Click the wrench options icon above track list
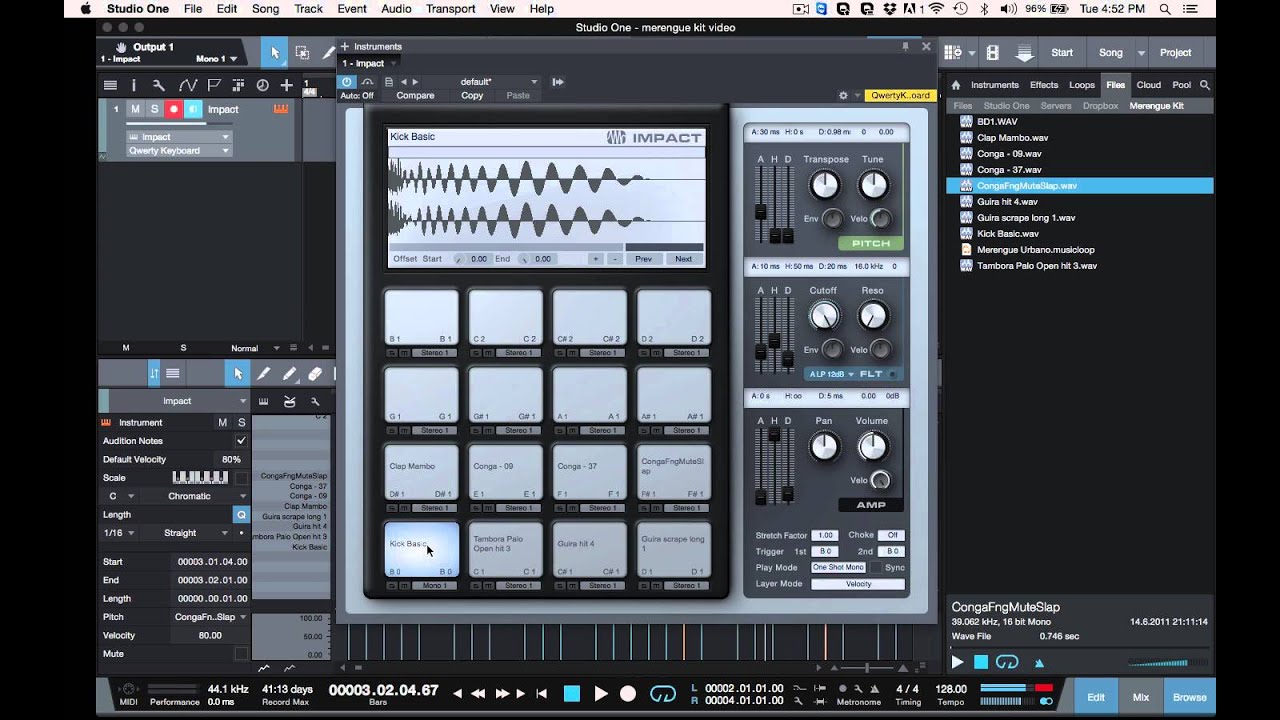Viewport: 1280px width, 720px height. pyautogui.click(x=159, y=85)
